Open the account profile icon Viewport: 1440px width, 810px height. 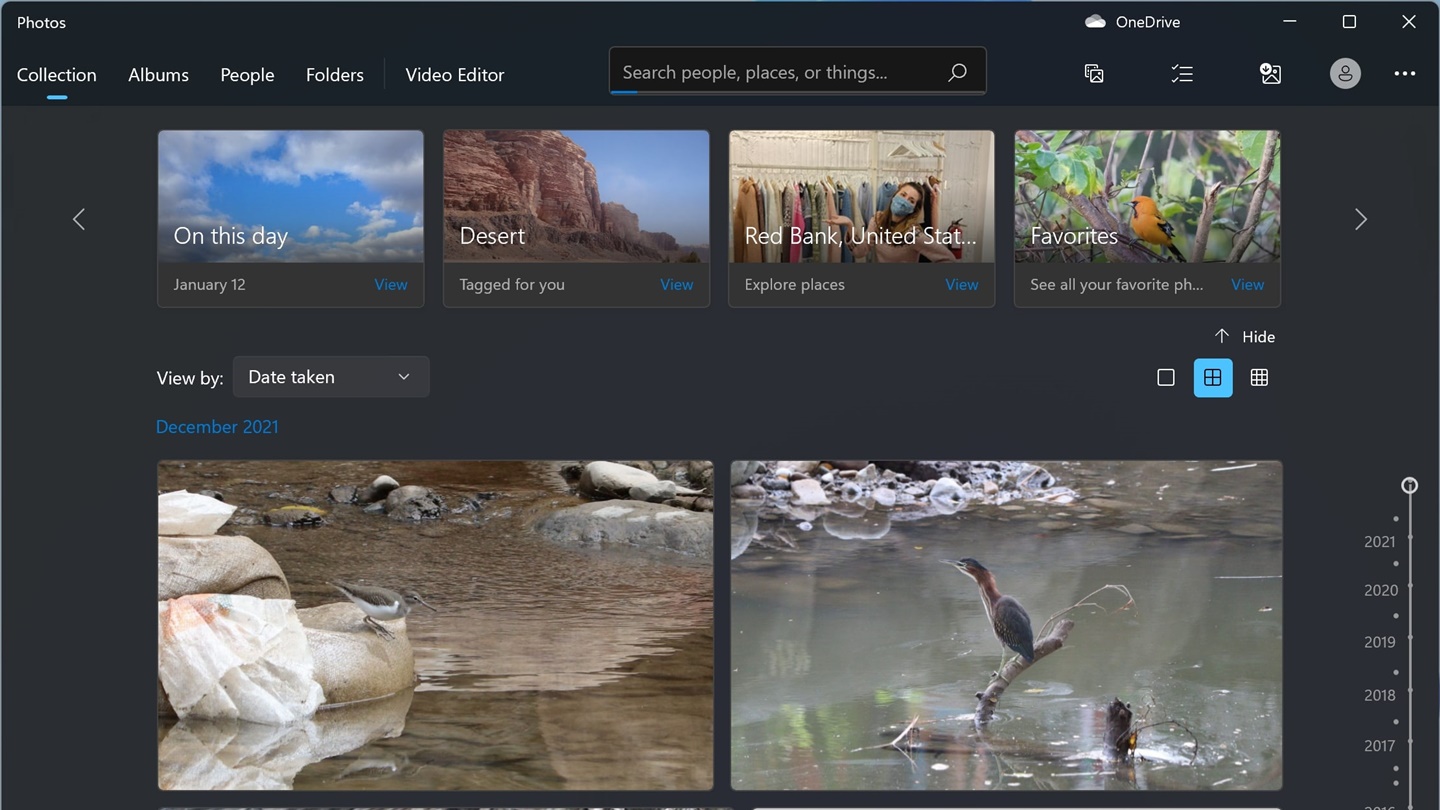pyautogui.click(x=1345, y=73)
